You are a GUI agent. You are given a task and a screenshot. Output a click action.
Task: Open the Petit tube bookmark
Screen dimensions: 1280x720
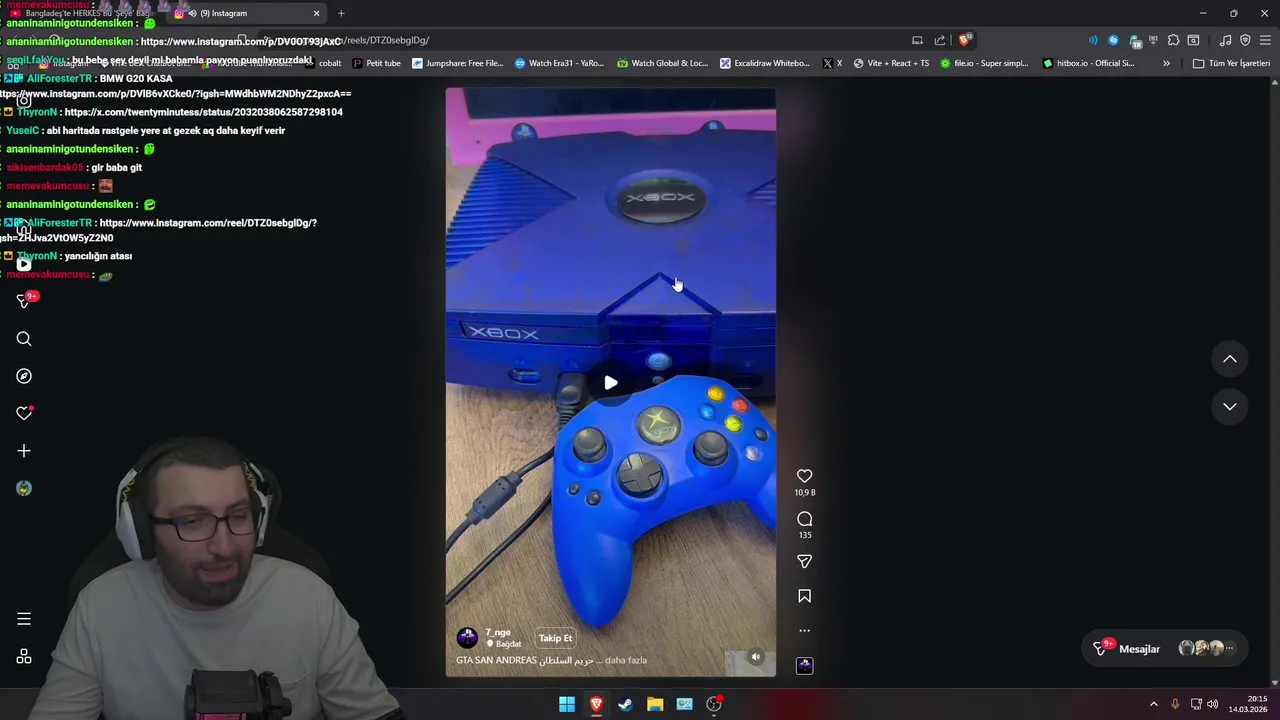click(x=377, y=63)
